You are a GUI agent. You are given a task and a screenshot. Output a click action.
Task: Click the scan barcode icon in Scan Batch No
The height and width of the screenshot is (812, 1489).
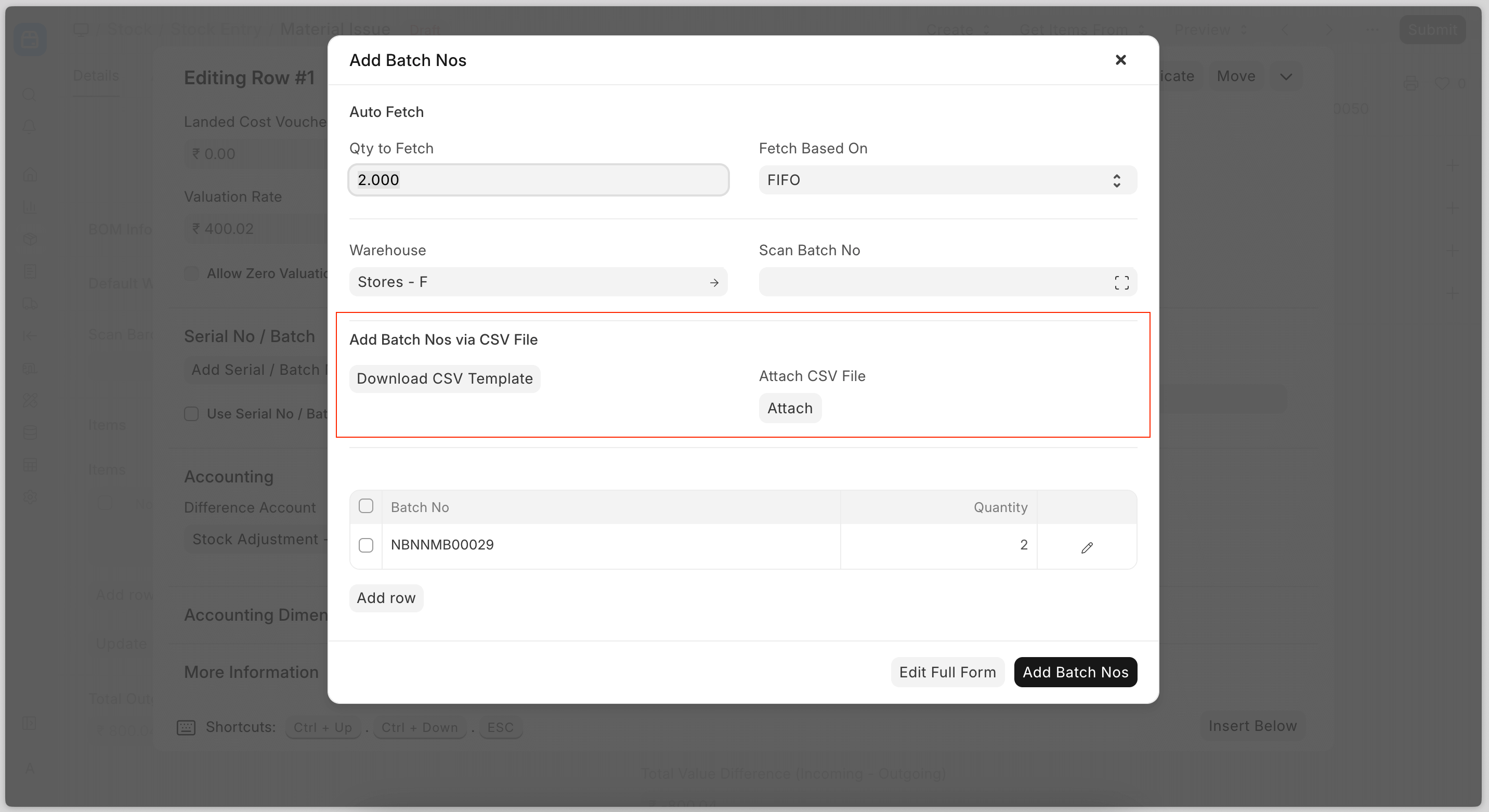tap(1121, 282)
